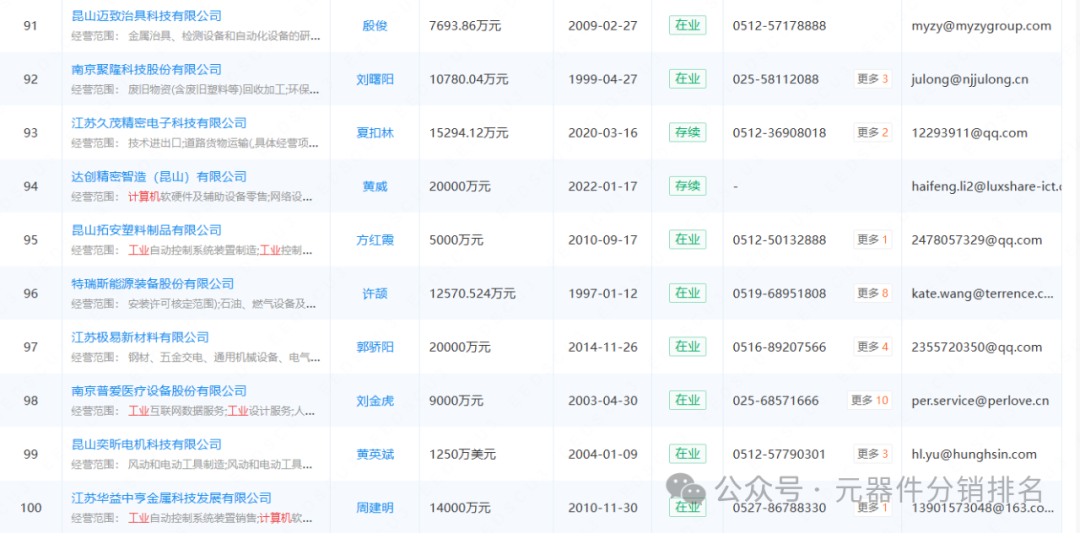Expand 更多 8 phones for 0519-68951808
This screenshot has width=1080, height=533.
point(873,293)
